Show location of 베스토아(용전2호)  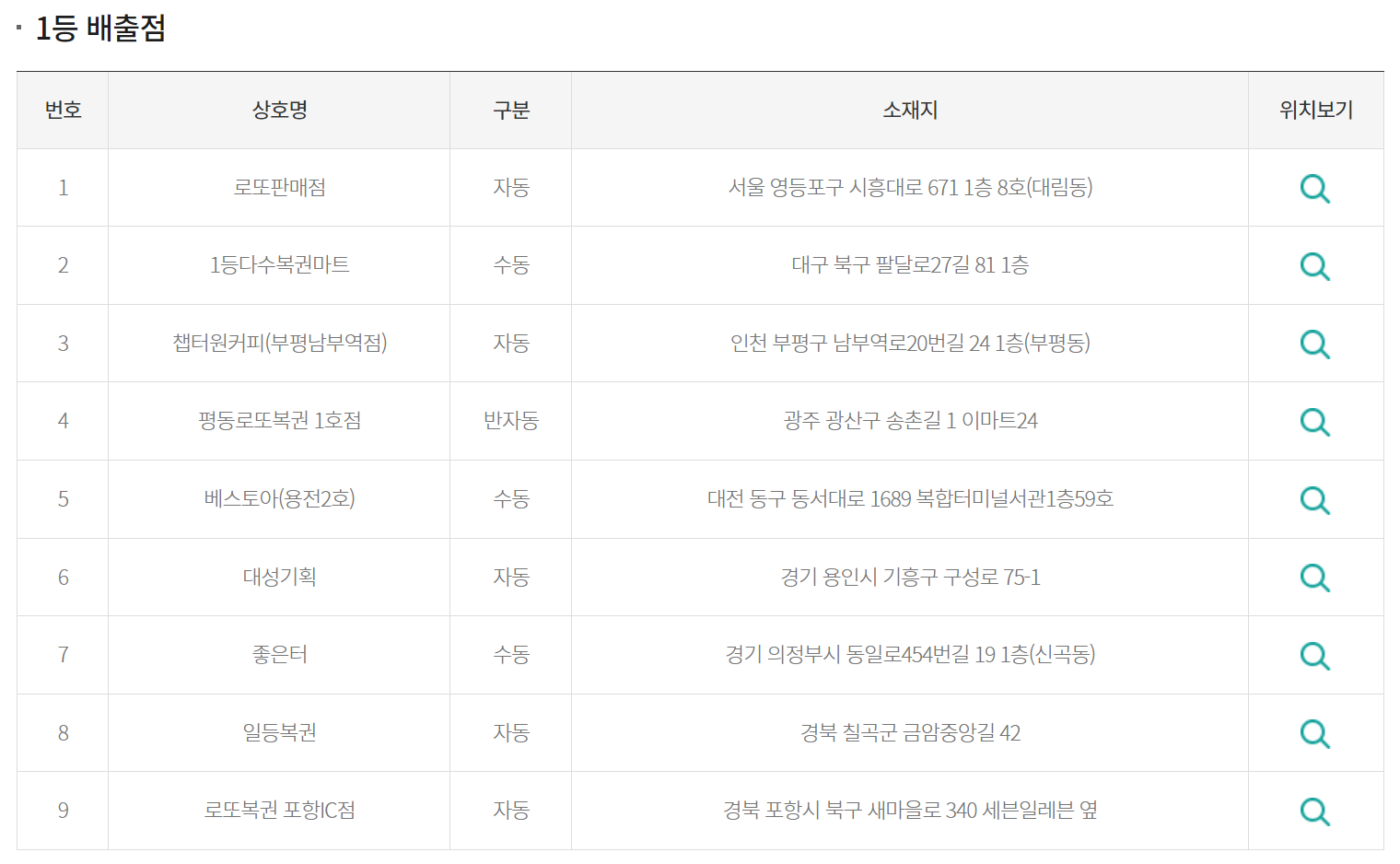tap(1315, 499)
